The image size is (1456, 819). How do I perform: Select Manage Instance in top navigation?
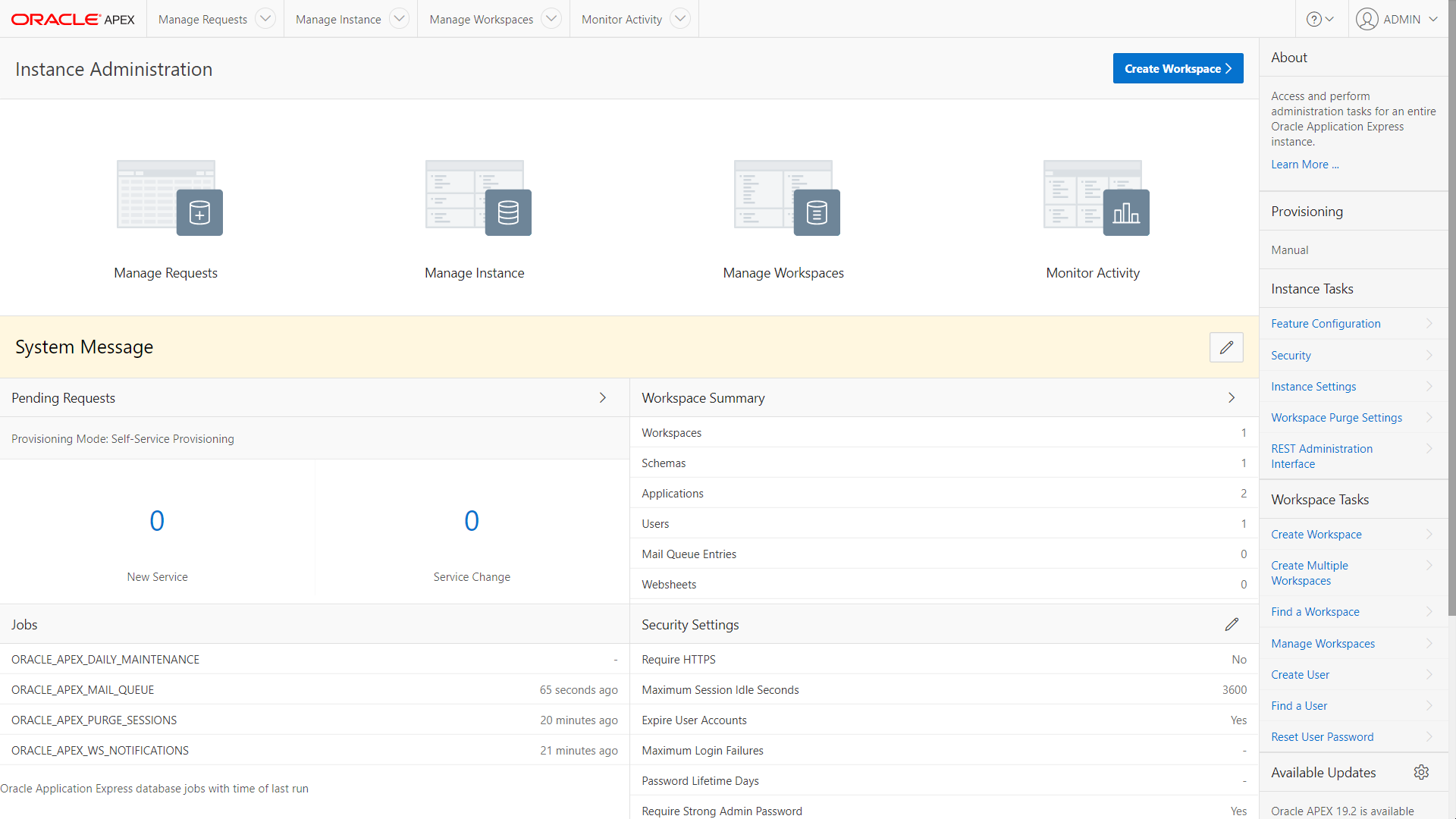pyautogui.click(x=338, y=19)
